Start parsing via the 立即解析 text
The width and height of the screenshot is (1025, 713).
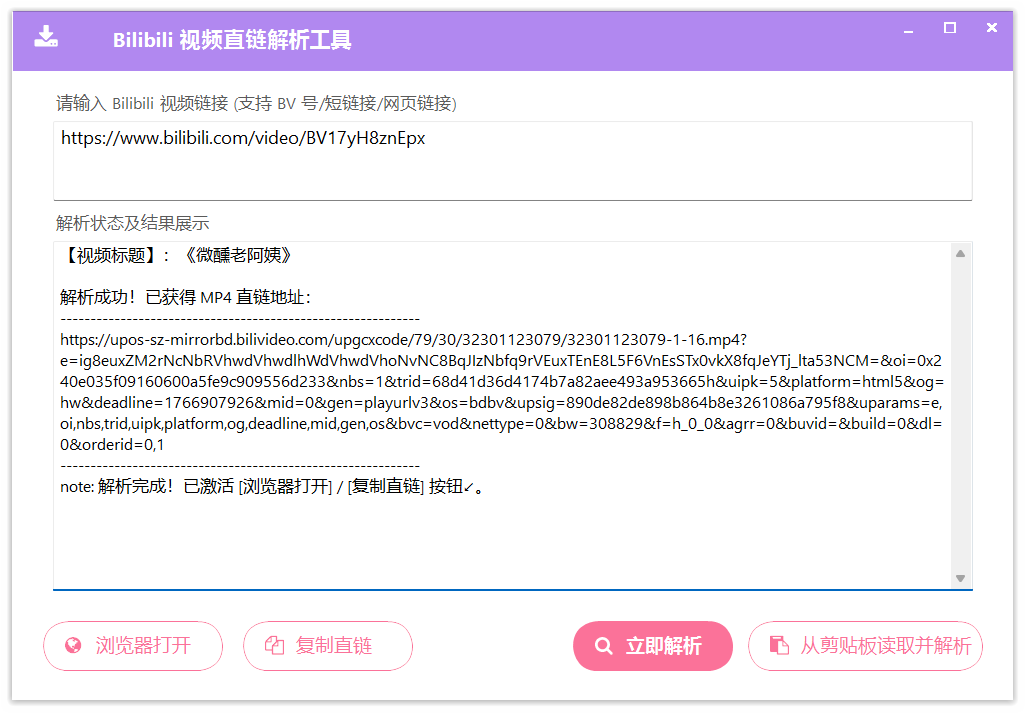coord(664,646)
